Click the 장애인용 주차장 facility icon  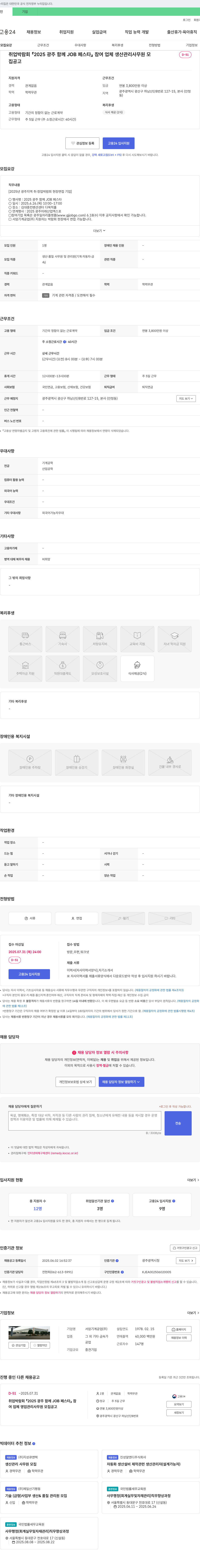point(30,763)
